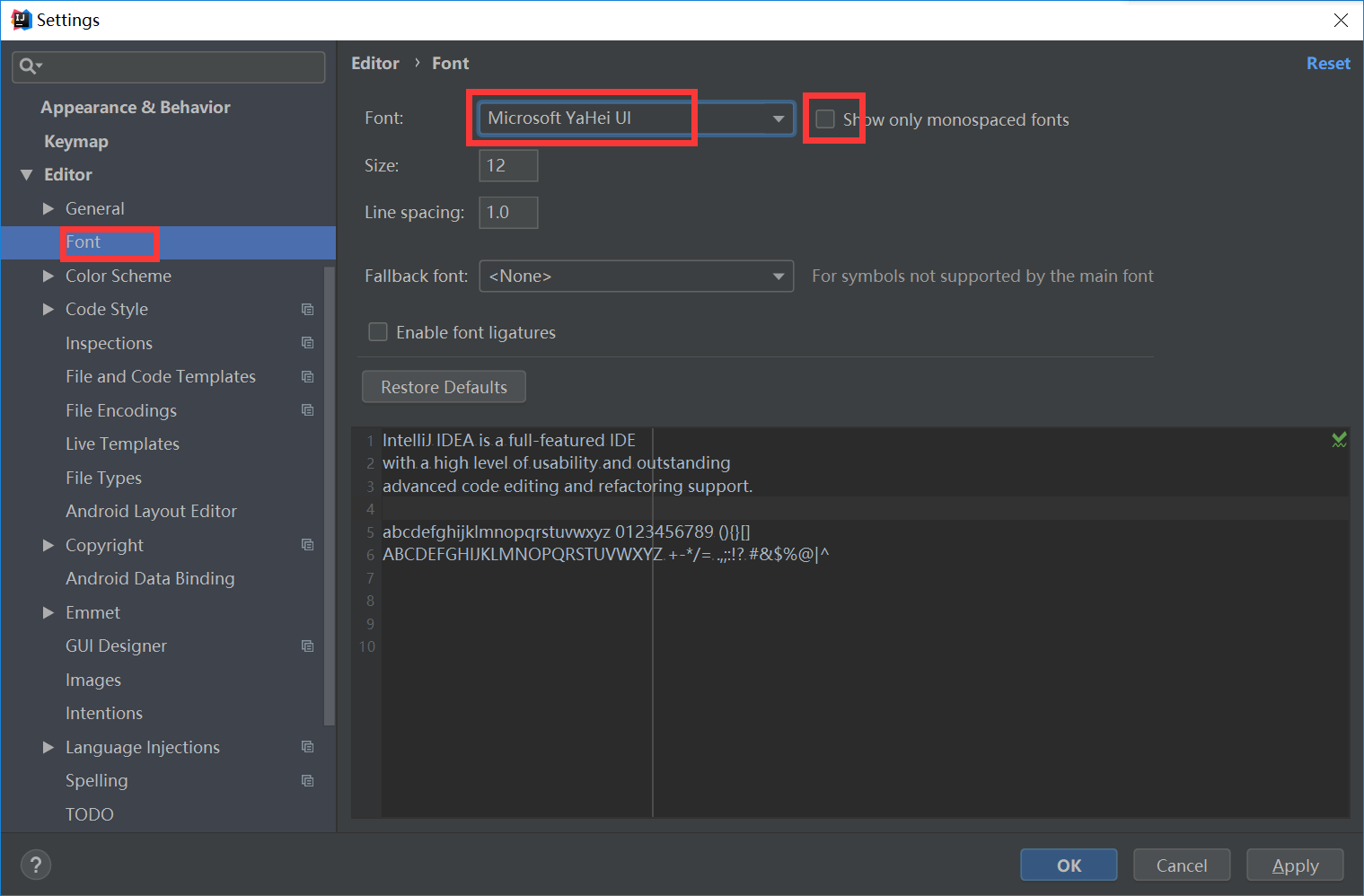Click the project-level icon beside File Encodings
This screenshot has height=896, width=1364.
308,410
